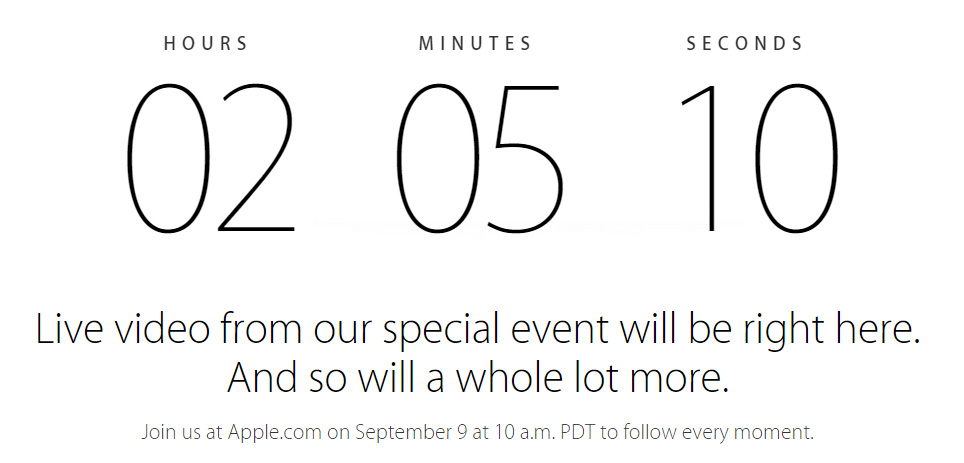Click the SECONDS label above the countdown
Viewport: 964px width, 463px height.
coord(745,44)
